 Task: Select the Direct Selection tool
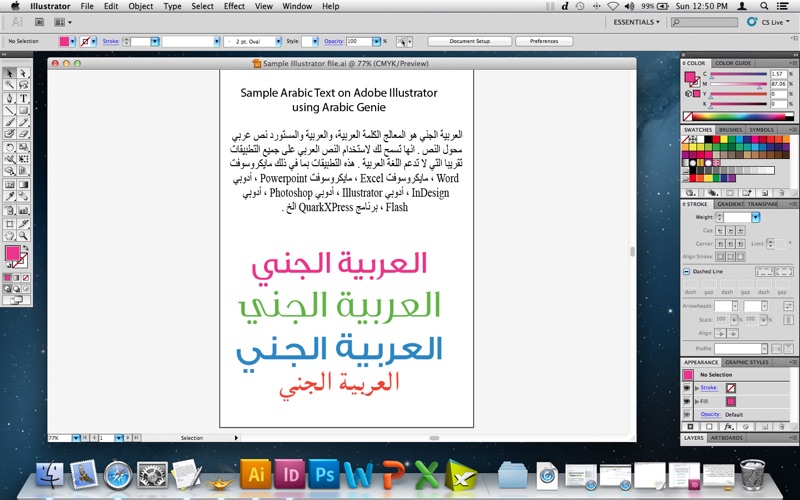point(23,73)
